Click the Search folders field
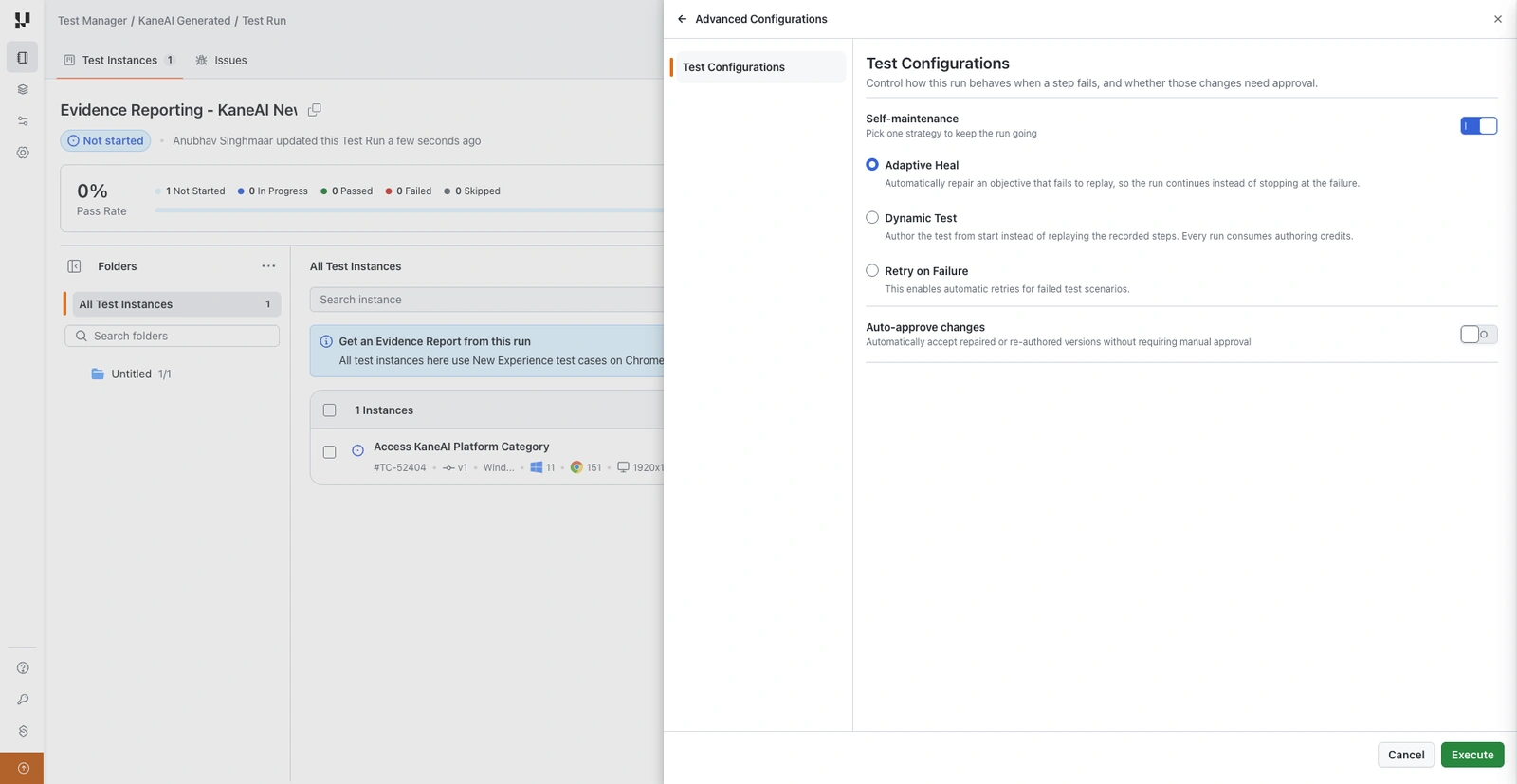Screen dimensions: 1517x784 (173, 337)
